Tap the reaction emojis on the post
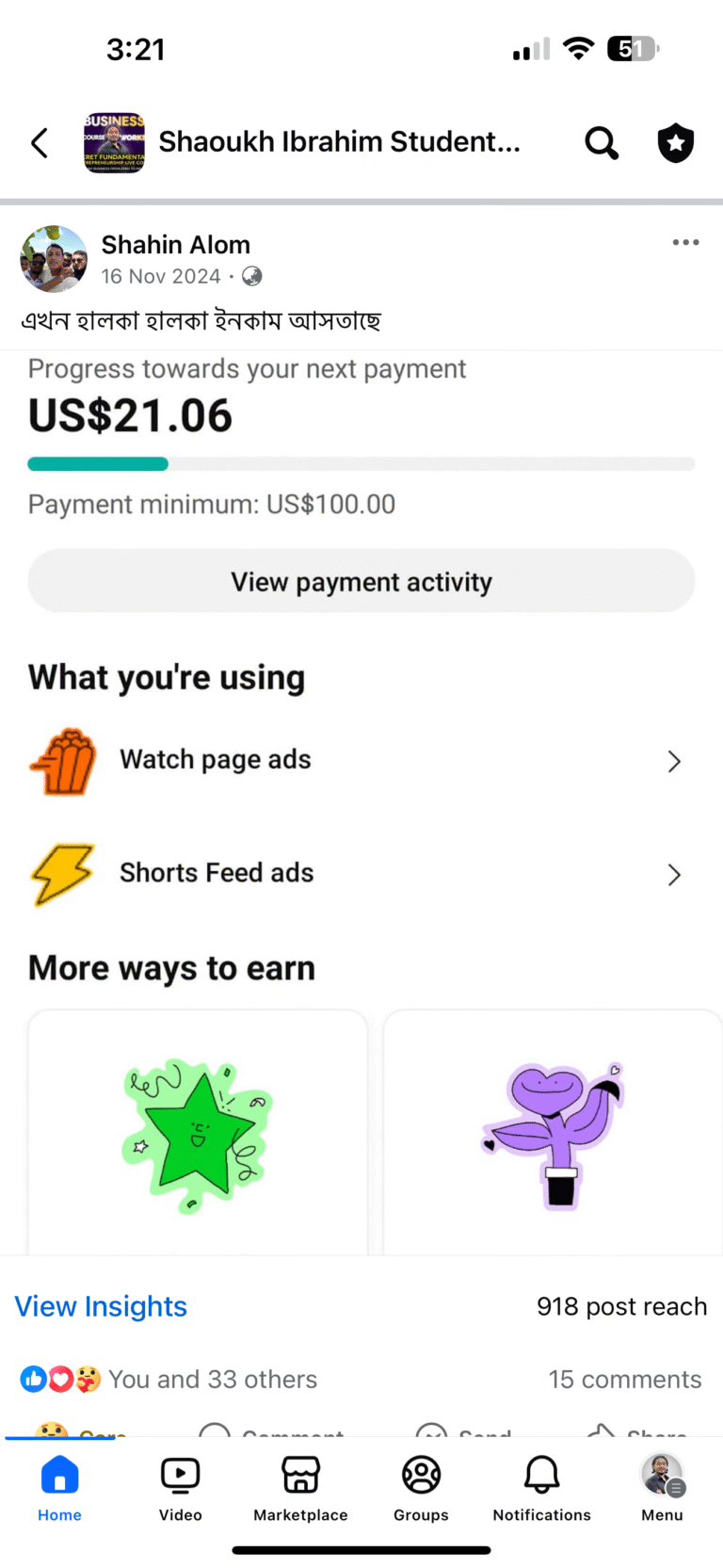 pos(60,1379)
